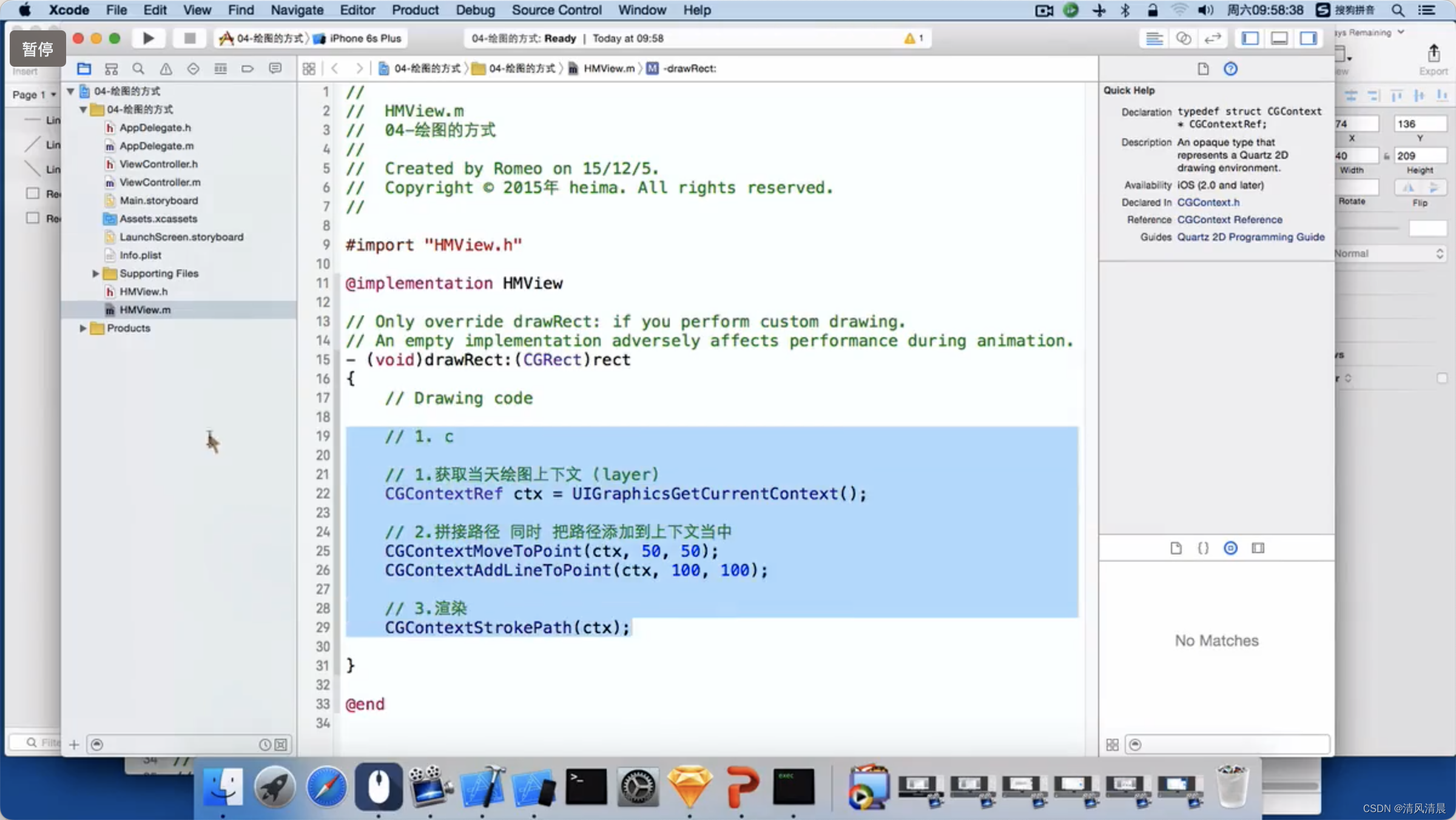The image size is (1456, 820).
Task: Open the related items grid menu
Action: 309,69
